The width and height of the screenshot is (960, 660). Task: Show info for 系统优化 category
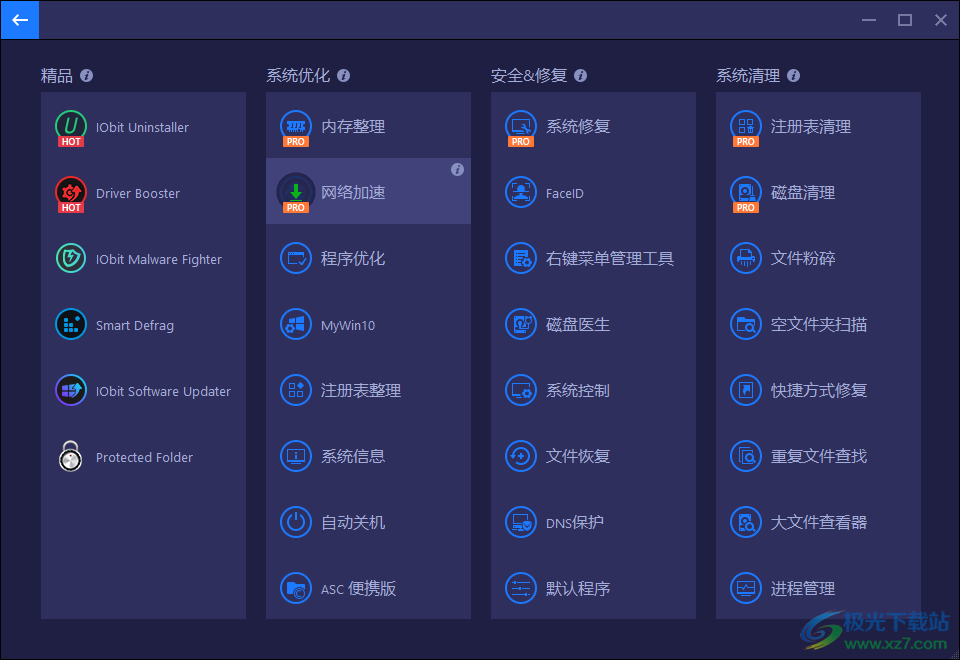coord(343,75)
